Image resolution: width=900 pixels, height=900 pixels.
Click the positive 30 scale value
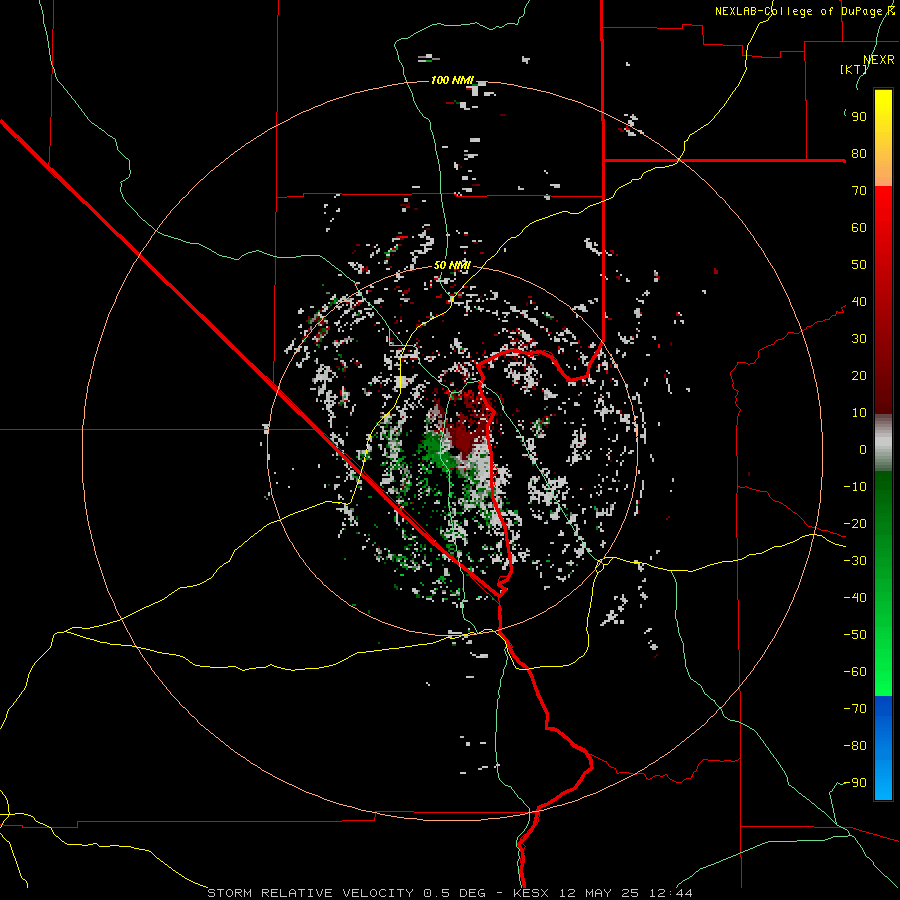coord(859,339)
